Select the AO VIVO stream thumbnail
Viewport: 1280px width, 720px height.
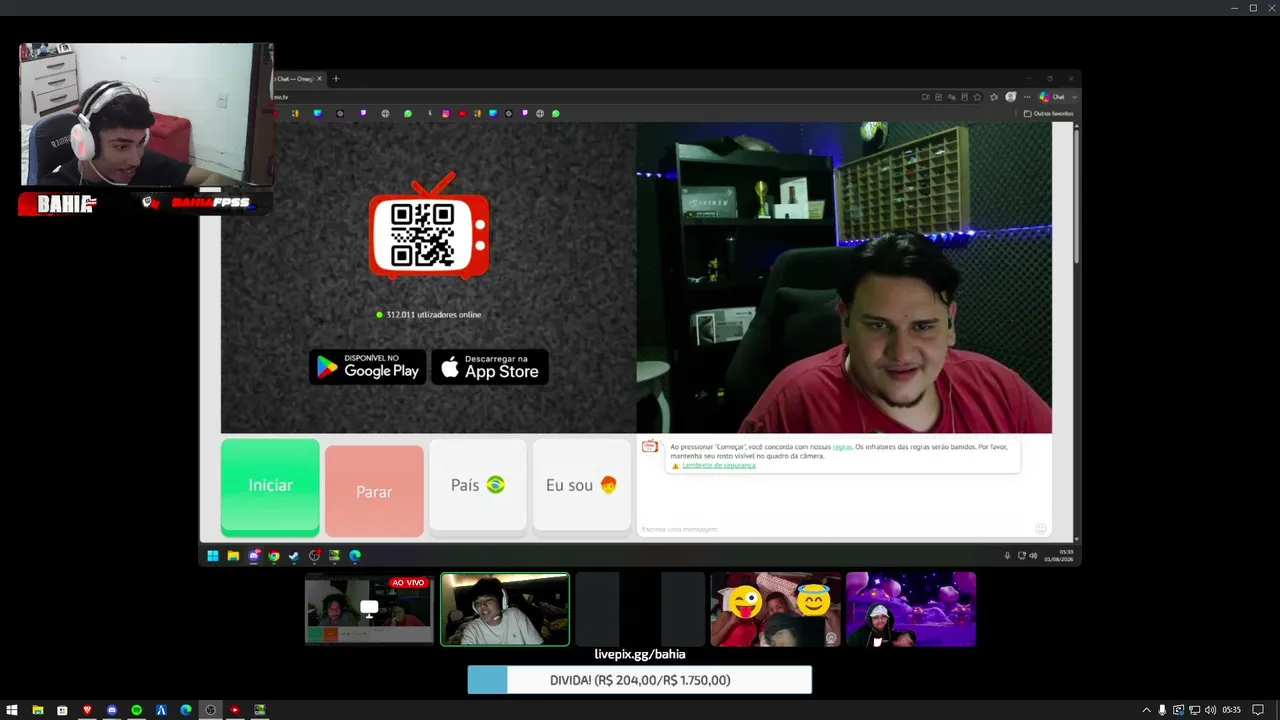tap(369, 609)
